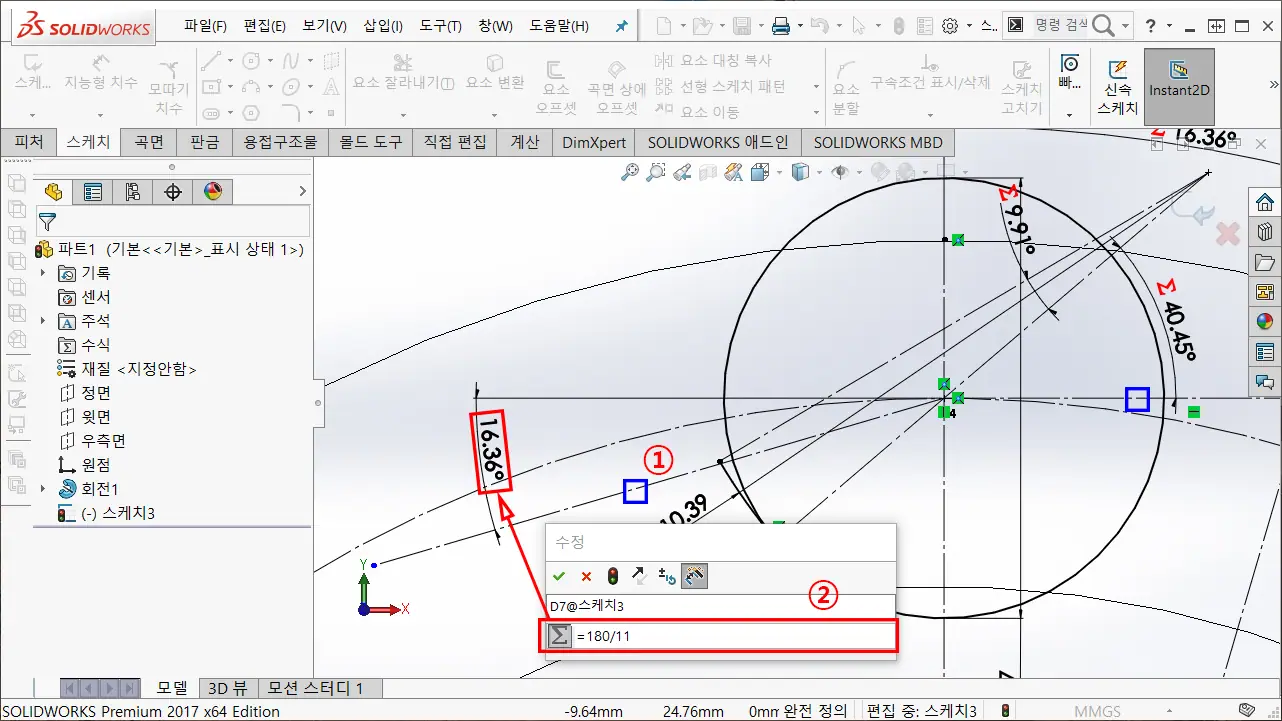Expand the manager panel tabs chevron
Image resolution: width=1282 pixels, height=721 pixels.
[302, 191]
